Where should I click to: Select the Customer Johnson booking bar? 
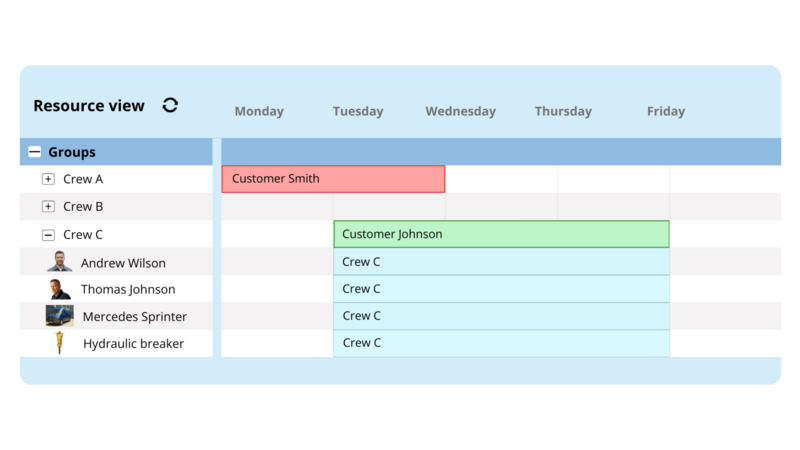[500, 234]
